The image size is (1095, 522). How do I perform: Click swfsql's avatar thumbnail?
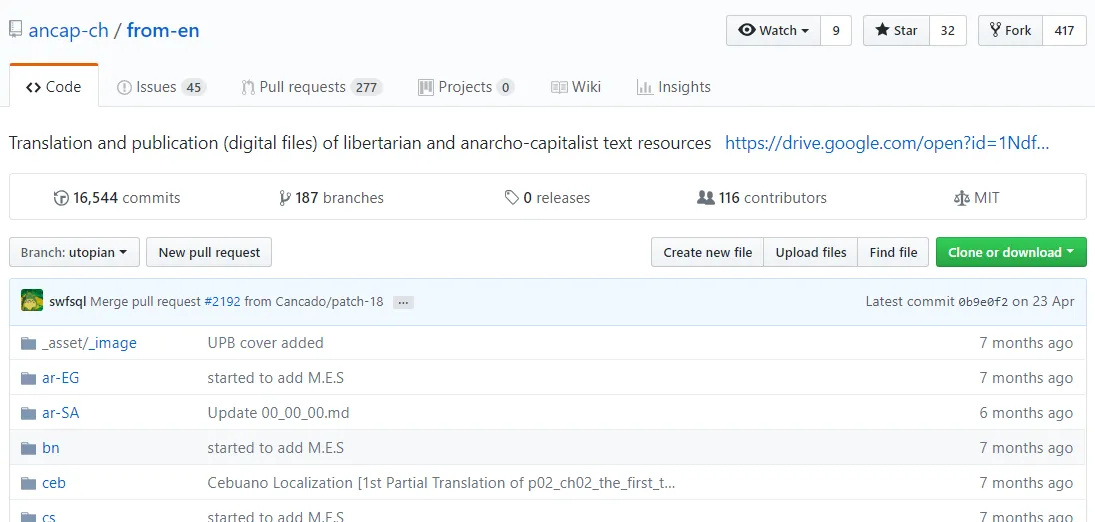click(32, 301)
